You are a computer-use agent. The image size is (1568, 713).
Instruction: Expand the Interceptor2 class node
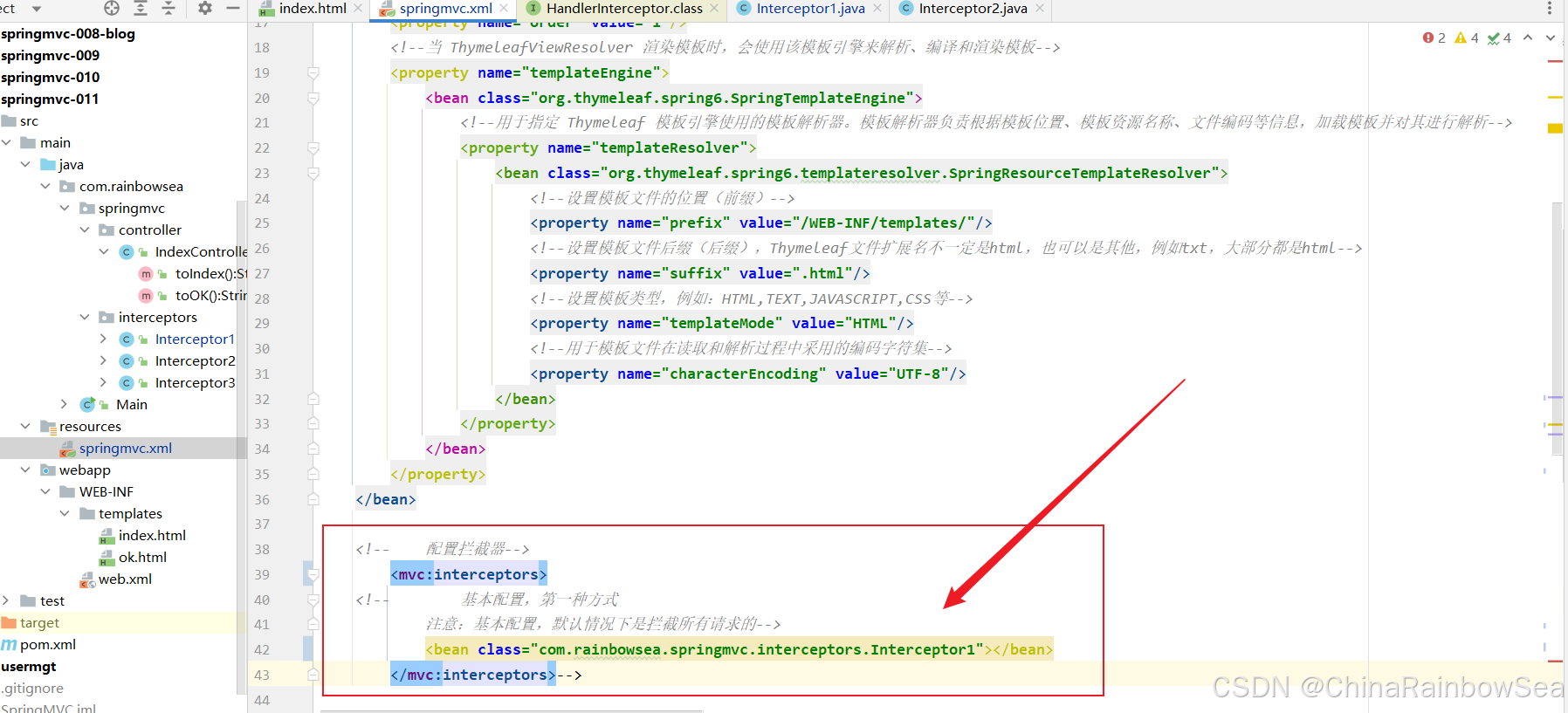point(104,360)
